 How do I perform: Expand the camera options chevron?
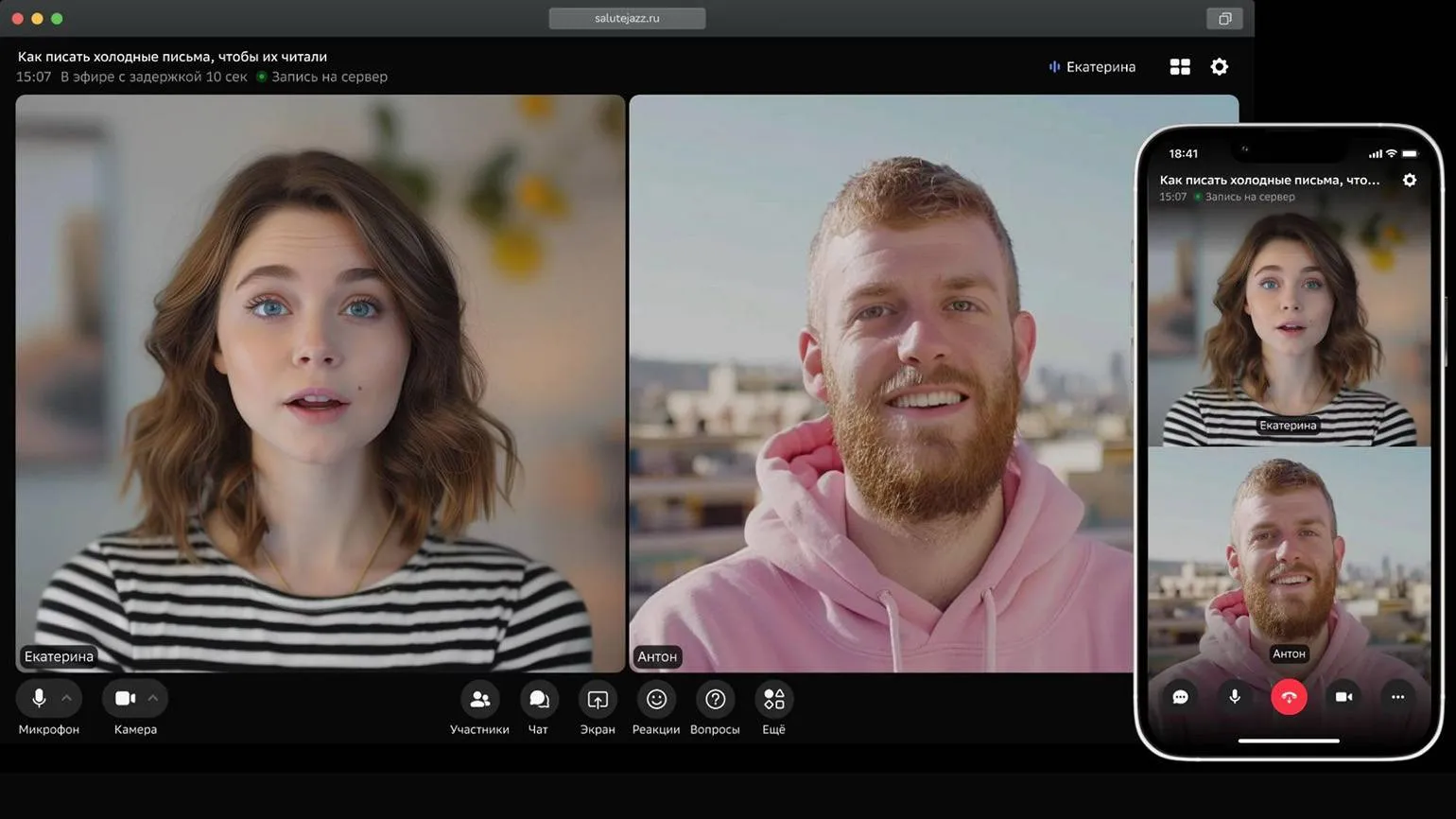(x=153, y=699)
